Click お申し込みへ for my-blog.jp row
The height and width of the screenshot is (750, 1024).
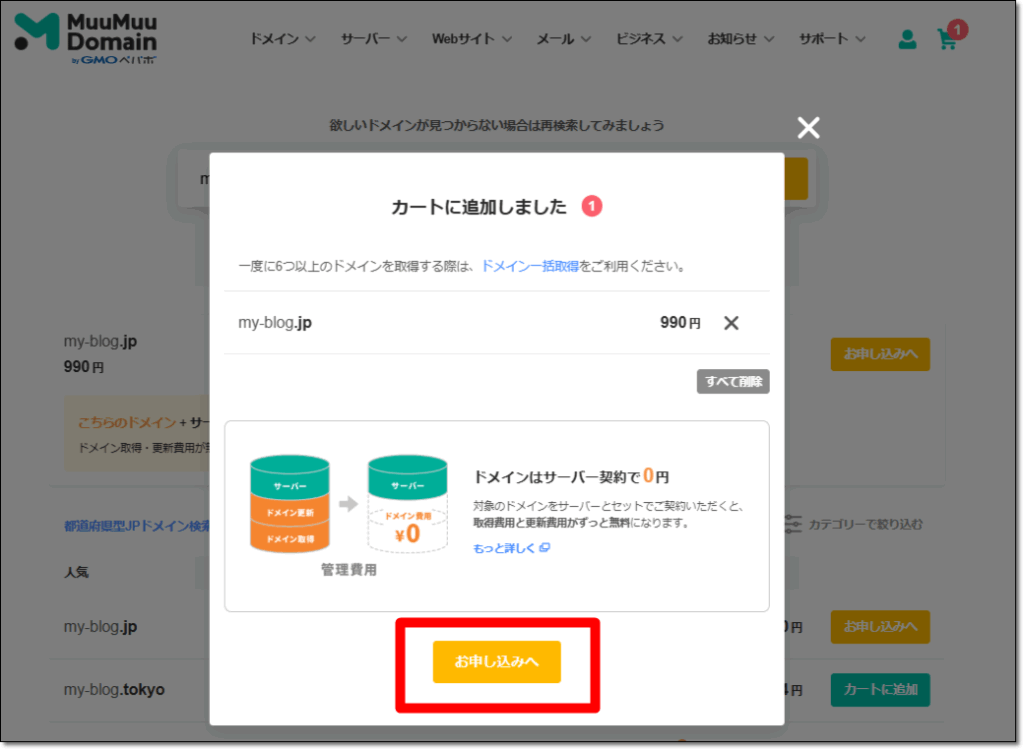click(x=879, y=354)
